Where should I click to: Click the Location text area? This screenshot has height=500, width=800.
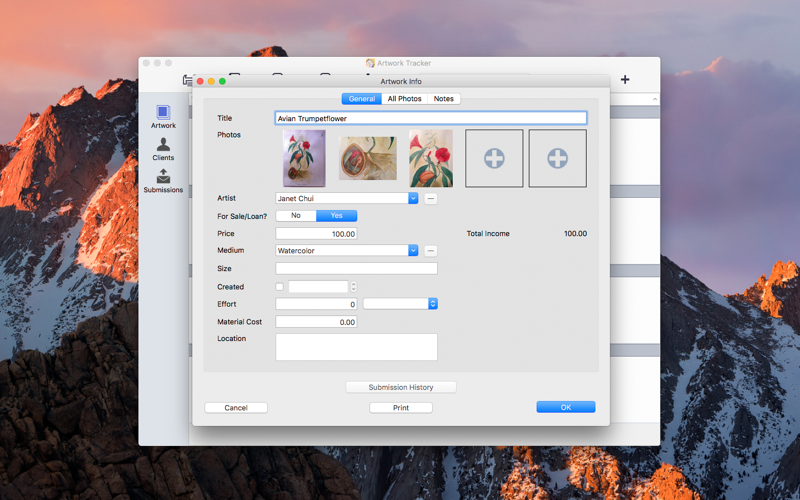coord(357,347)
